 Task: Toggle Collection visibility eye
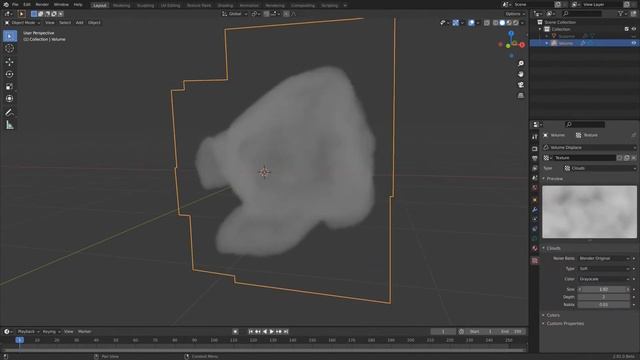[633, 29]
